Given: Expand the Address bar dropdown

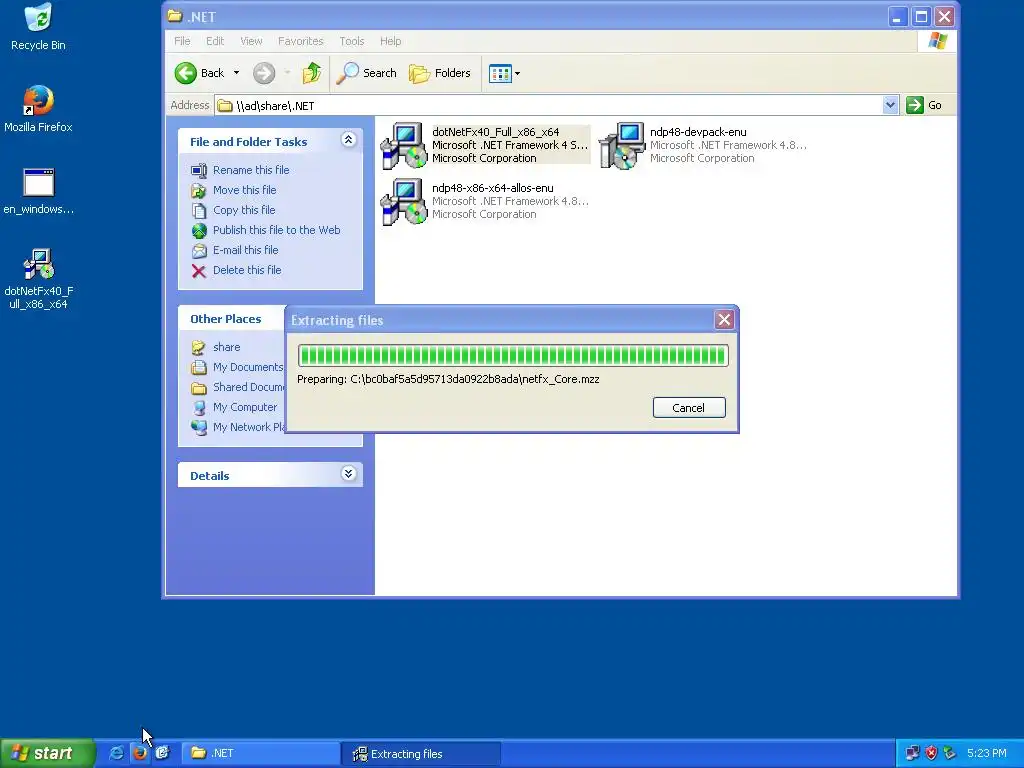Looking at the screenshot, I should click(x=890, y=105).
